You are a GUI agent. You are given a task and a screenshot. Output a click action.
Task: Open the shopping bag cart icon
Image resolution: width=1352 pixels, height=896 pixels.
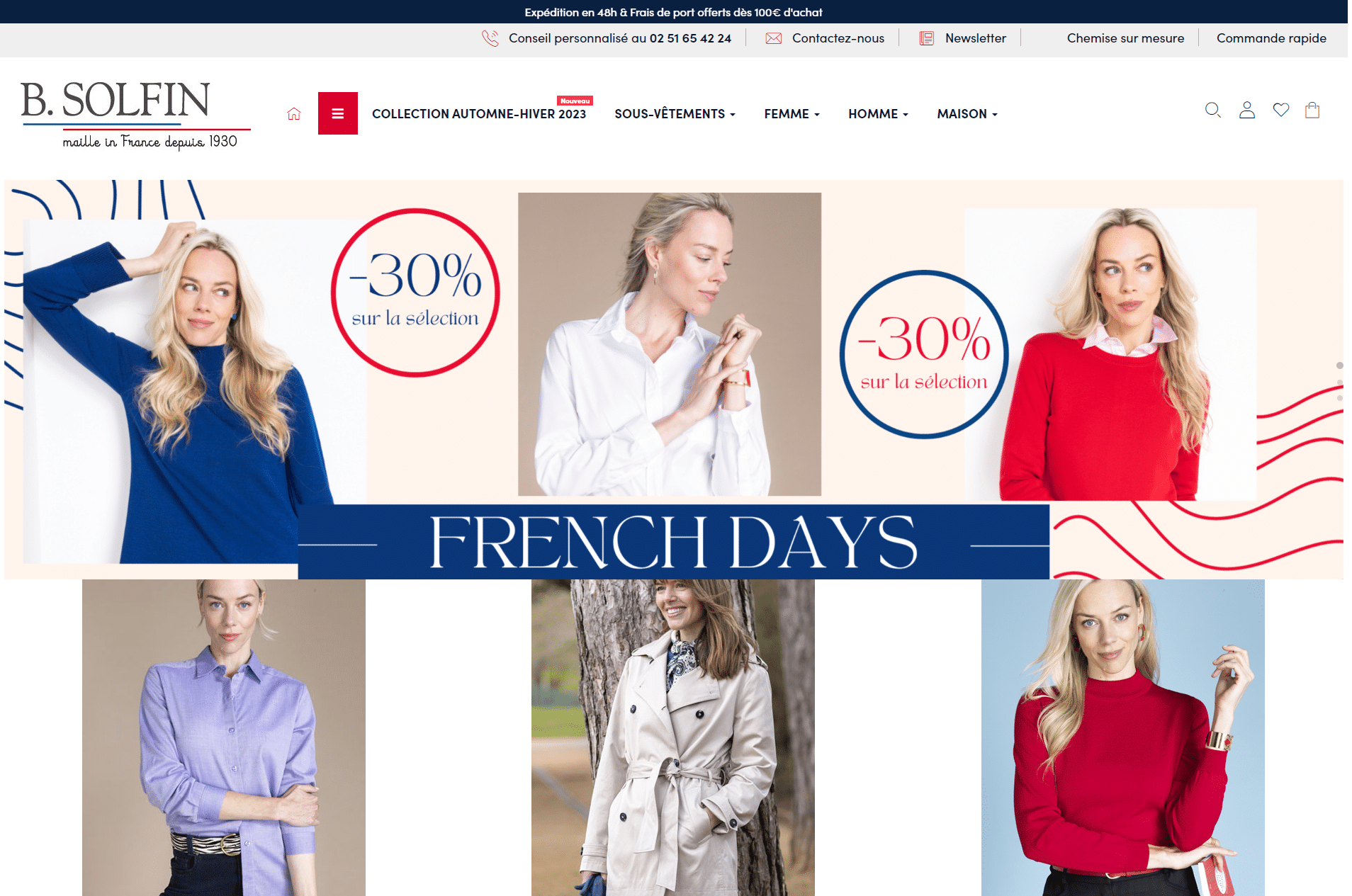tap(1312, 110)
